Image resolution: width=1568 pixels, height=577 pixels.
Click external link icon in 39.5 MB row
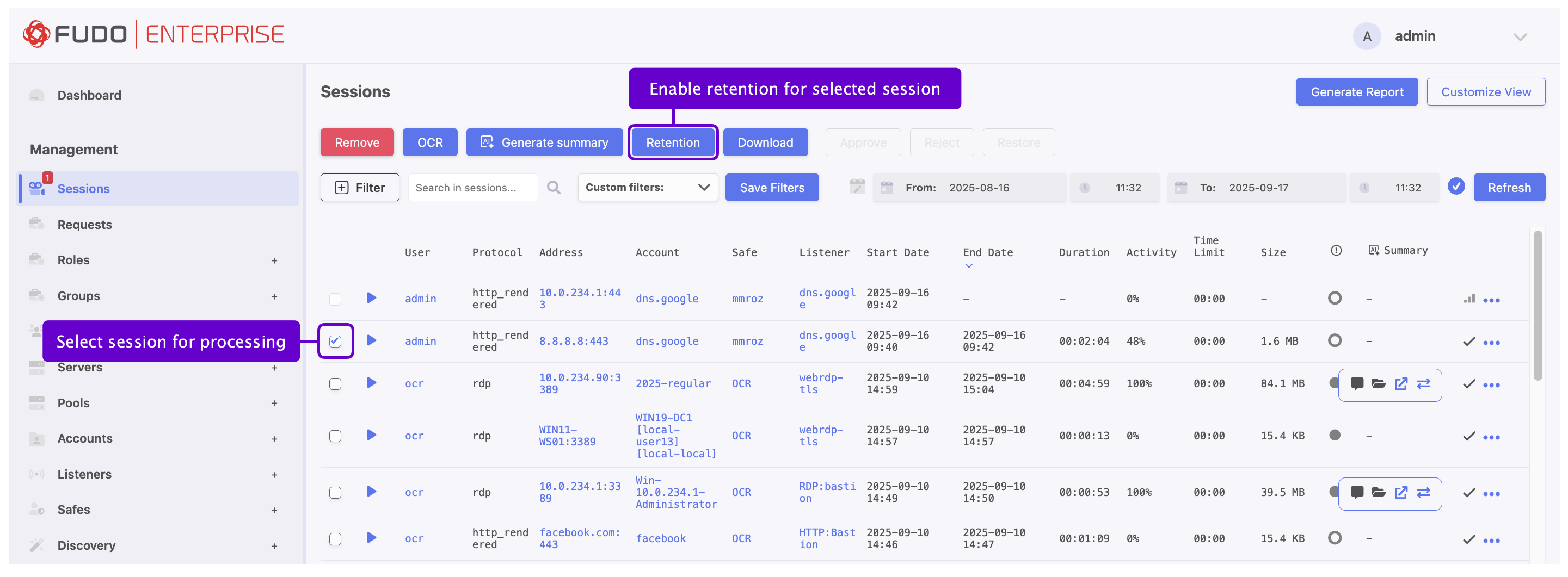click(1400, 493)
